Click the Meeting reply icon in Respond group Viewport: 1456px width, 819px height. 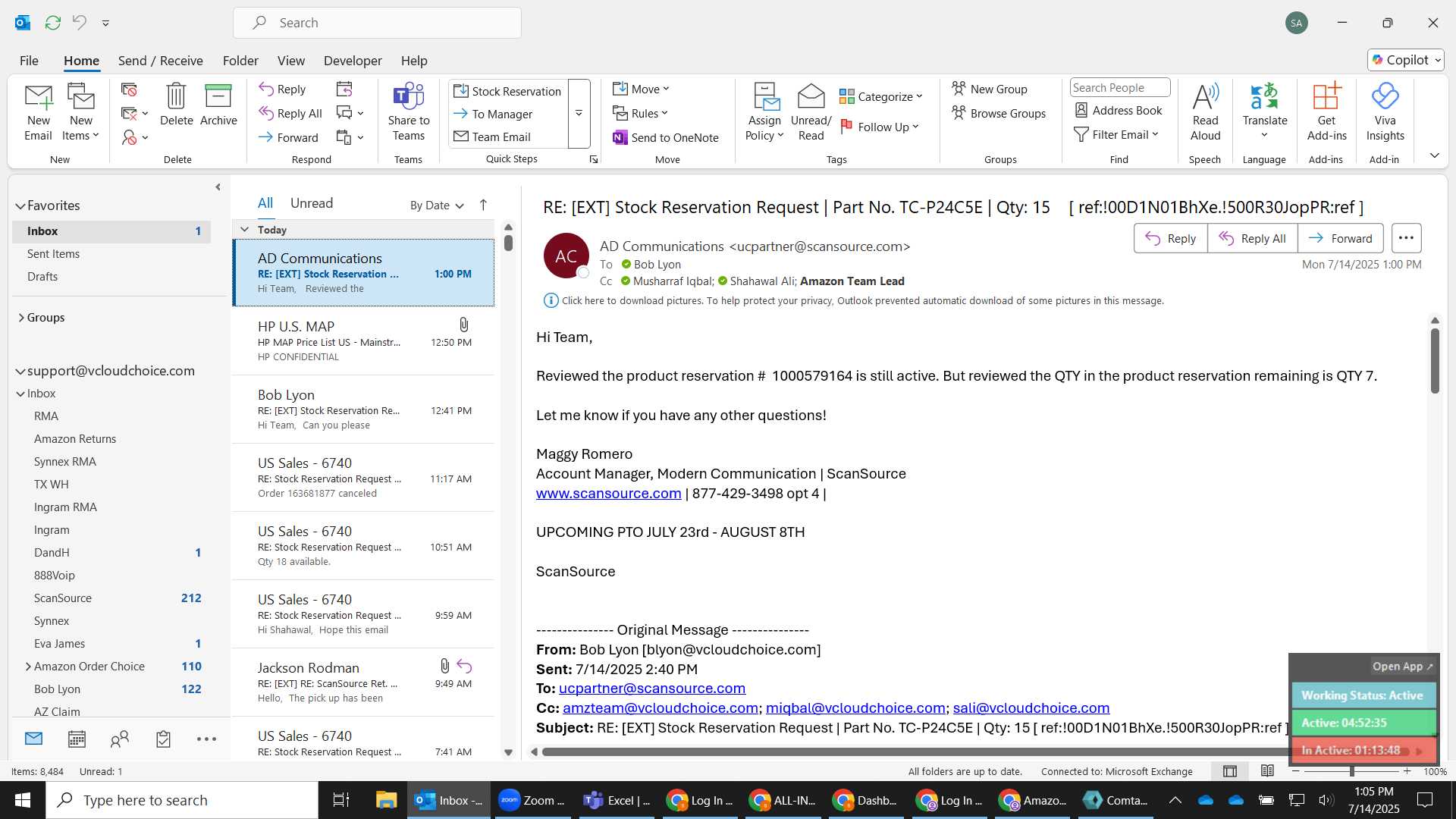point(344,89)
